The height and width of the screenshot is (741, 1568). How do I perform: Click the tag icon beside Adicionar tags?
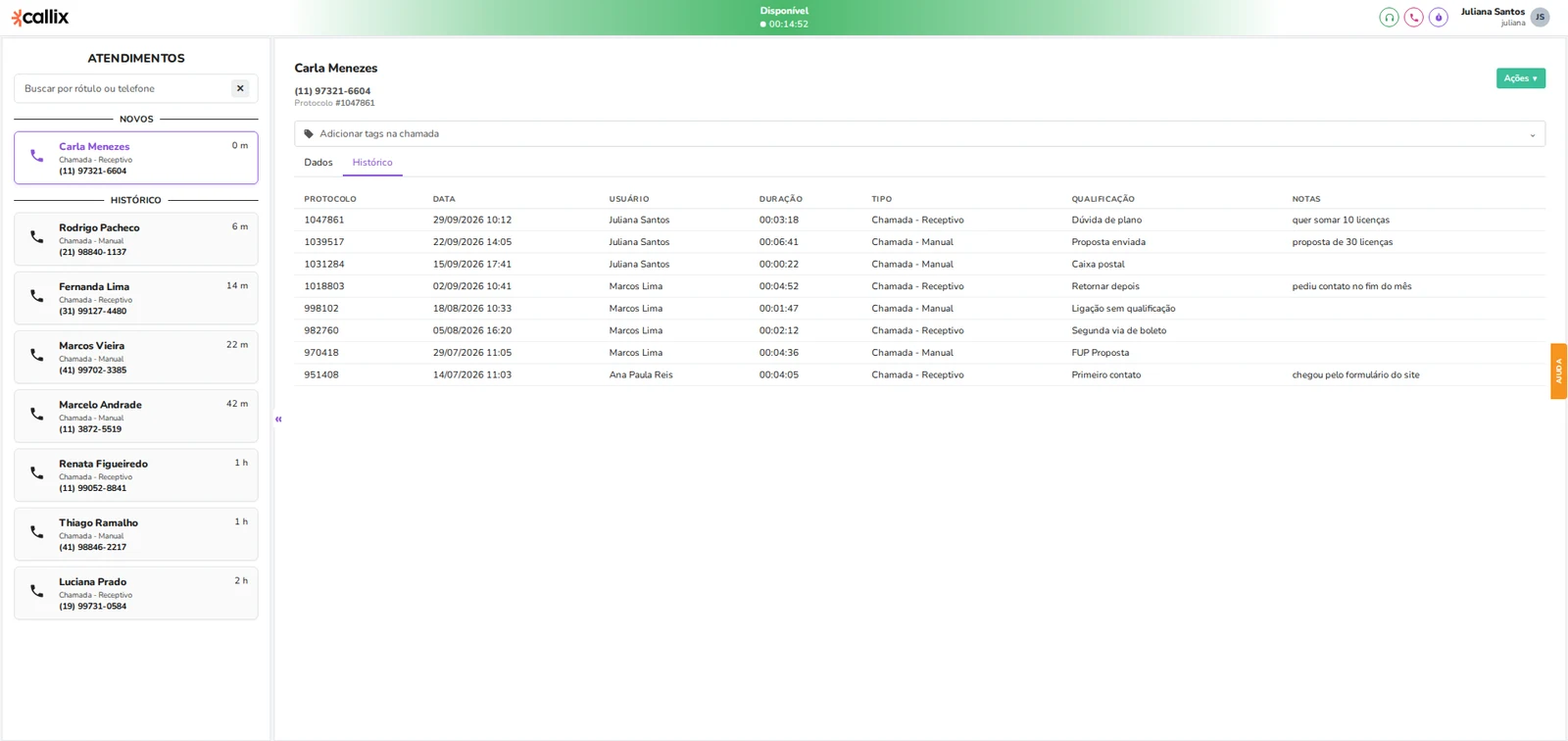point(309,134)
